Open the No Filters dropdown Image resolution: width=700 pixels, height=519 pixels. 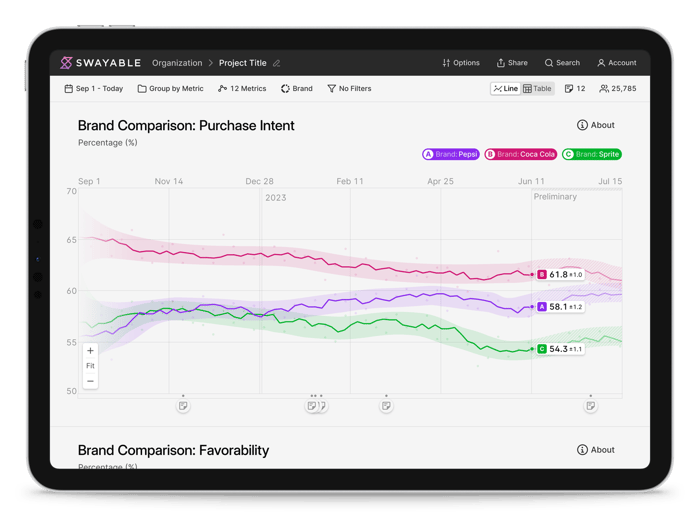click(349, 88)
